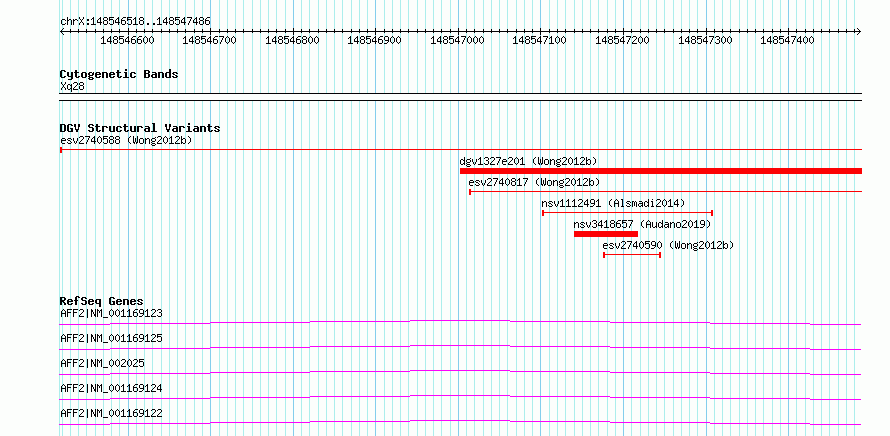Click the thick red nsv3418657 variant bar
Image resolution: width=890 pixels, height=436 pixels.
606,234
